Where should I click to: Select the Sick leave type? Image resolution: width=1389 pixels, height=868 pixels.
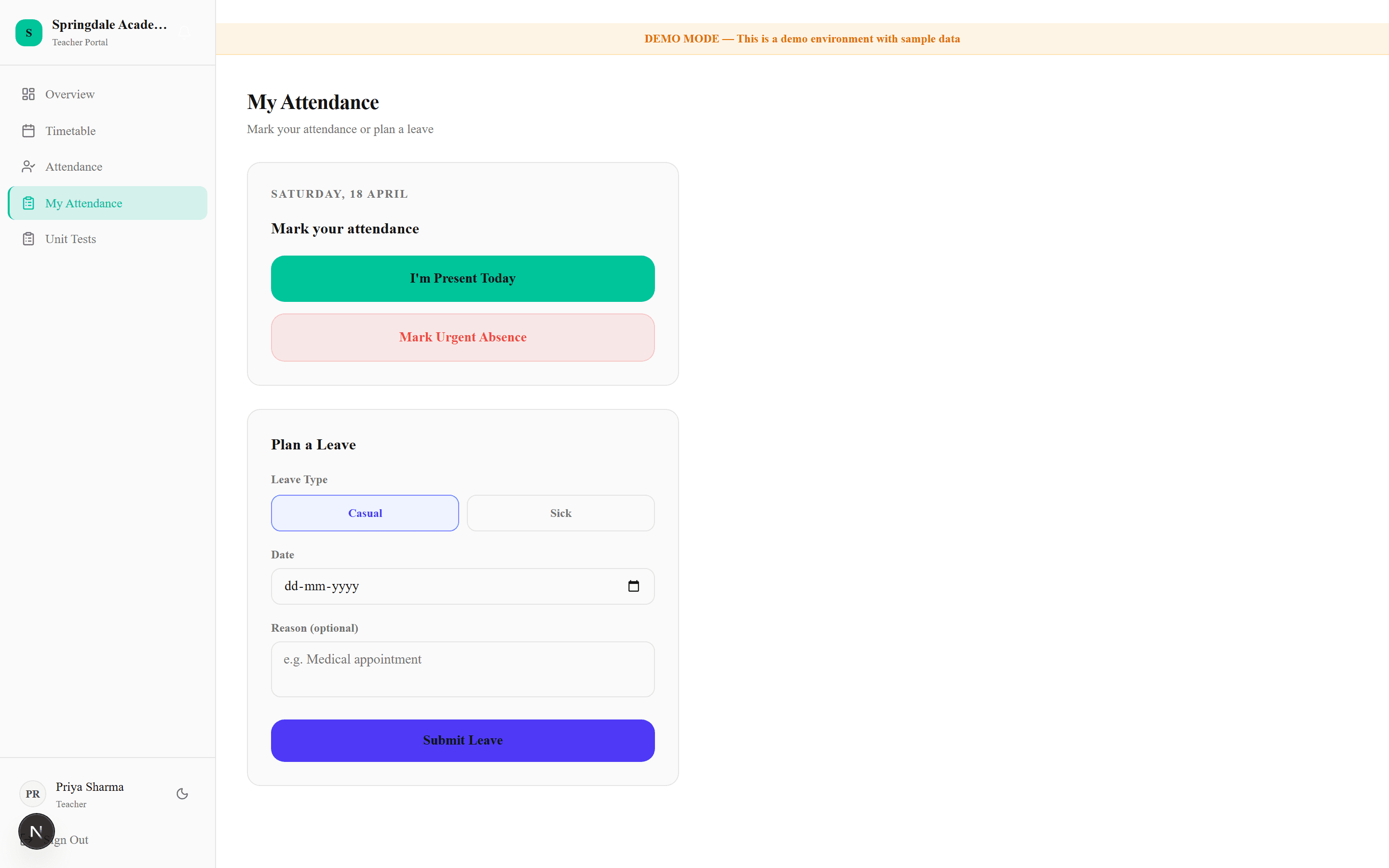point(560,513)
